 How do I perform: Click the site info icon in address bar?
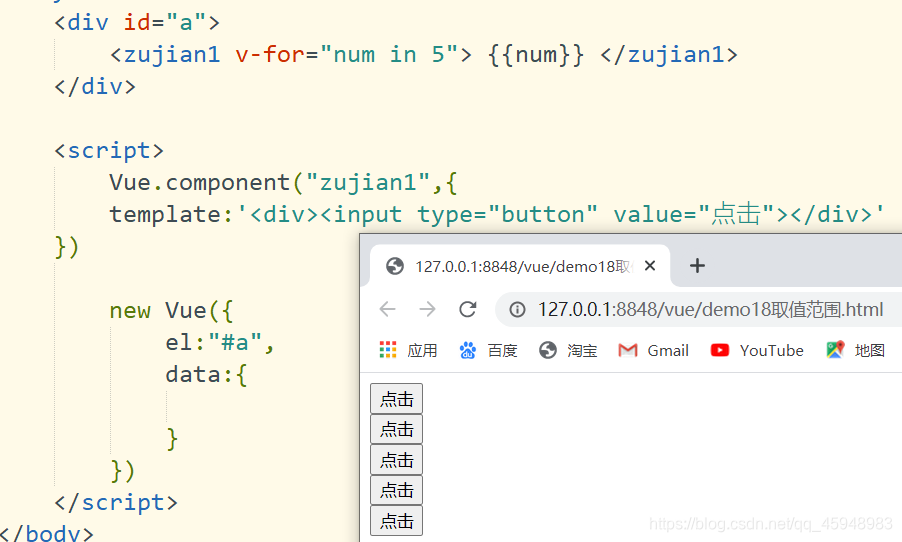(517, 310)
